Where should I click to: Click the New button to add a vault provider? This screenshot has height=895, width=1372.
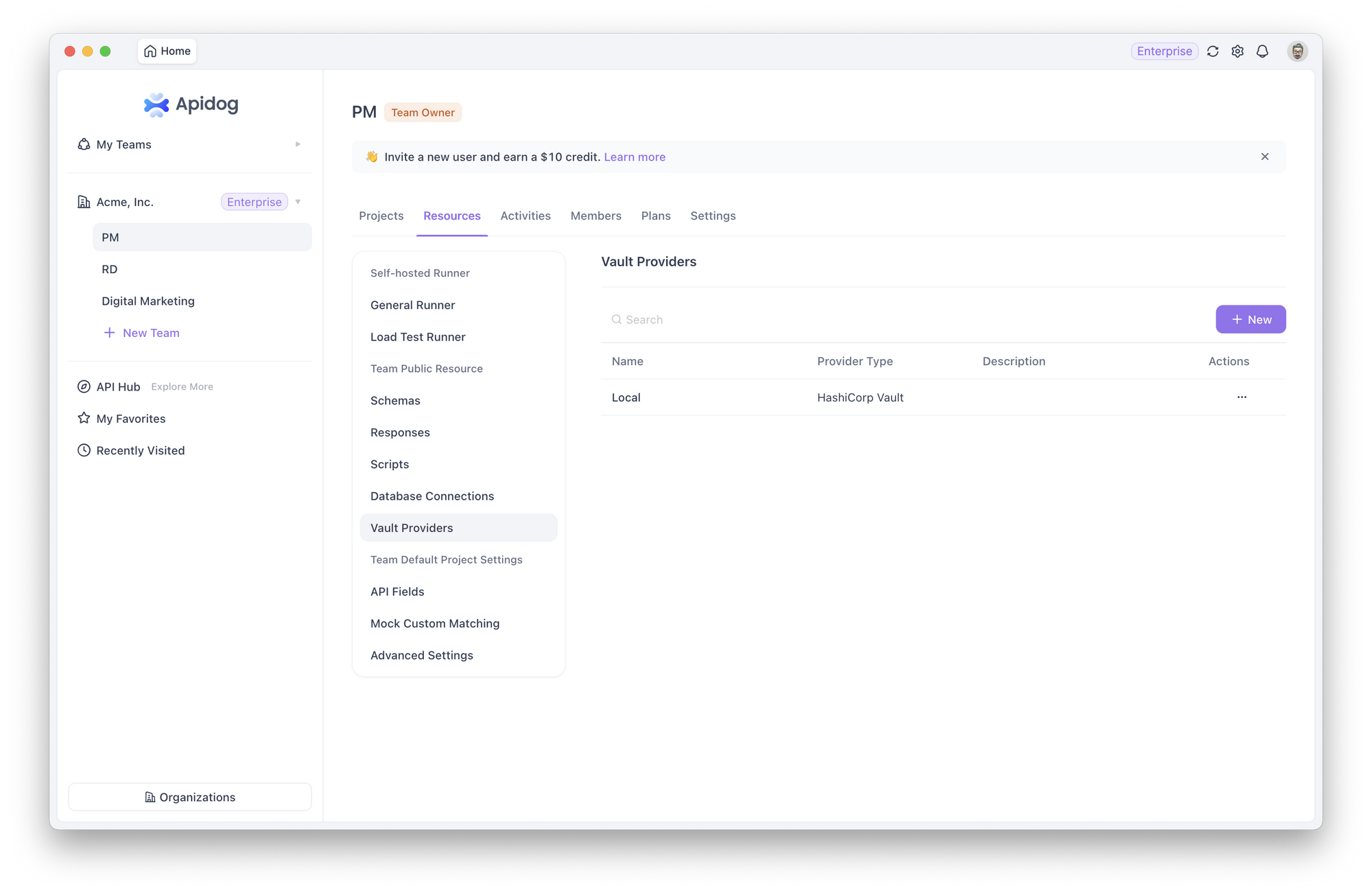coord(1250,319)
